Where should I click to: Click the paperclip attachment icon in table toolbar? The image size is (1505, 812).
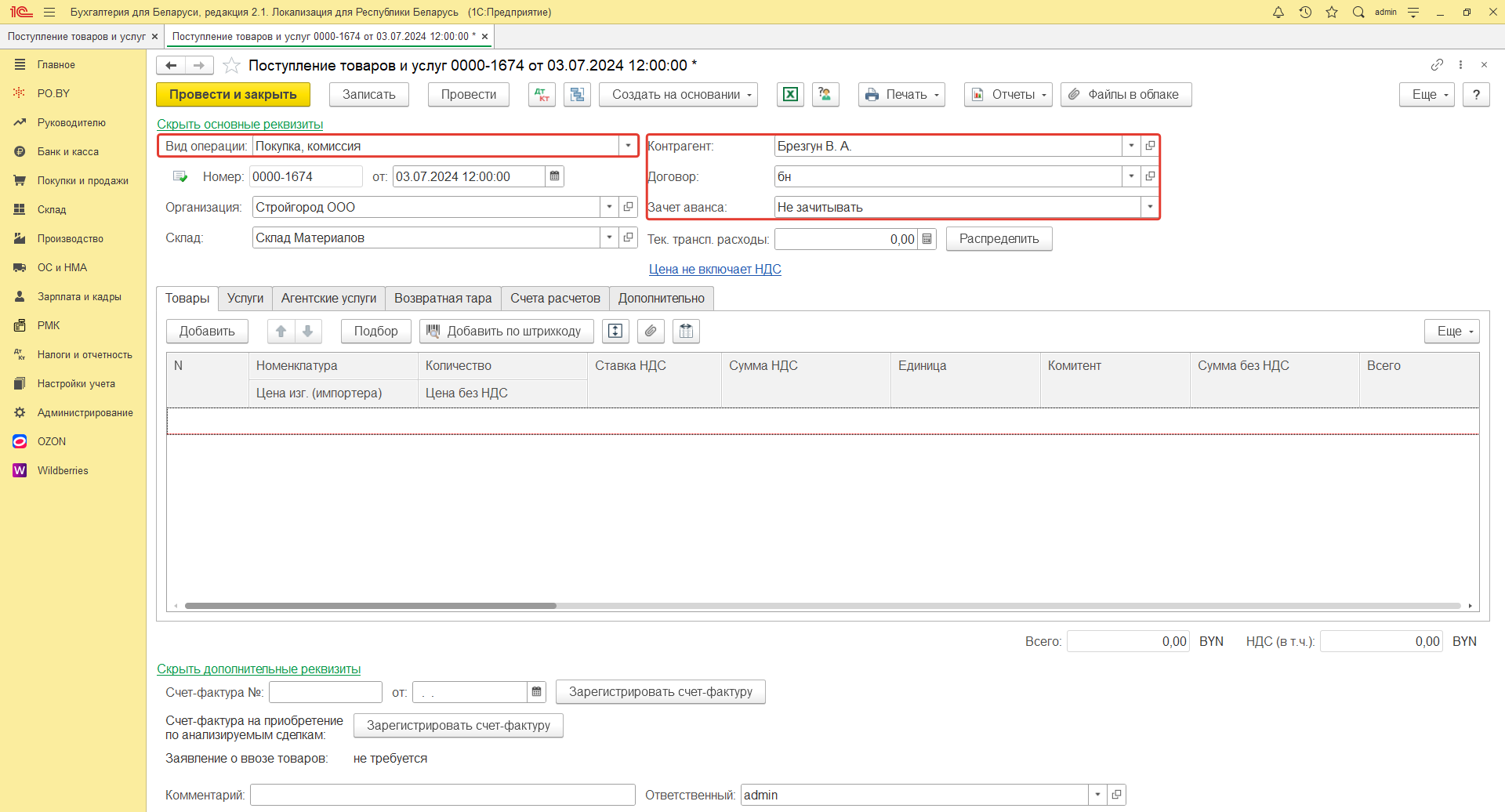click(651, 332)
